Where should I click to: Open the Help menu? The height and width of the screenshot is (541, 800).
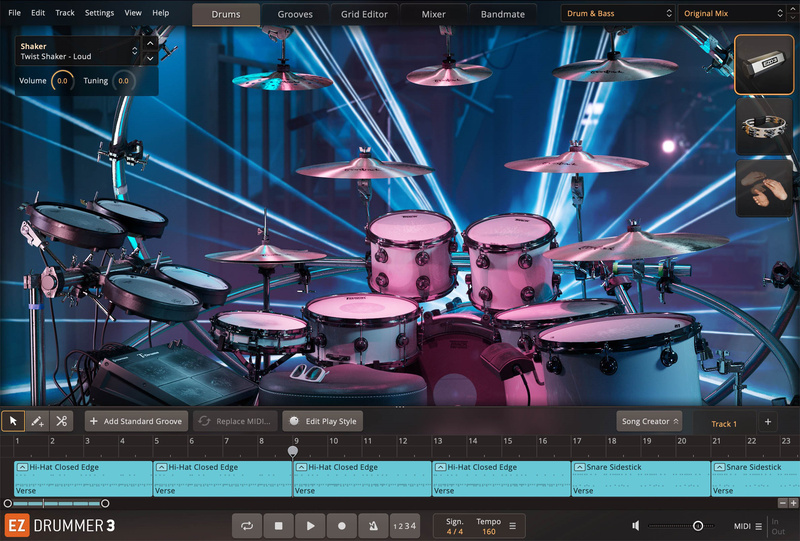click(x=161, y=13)
